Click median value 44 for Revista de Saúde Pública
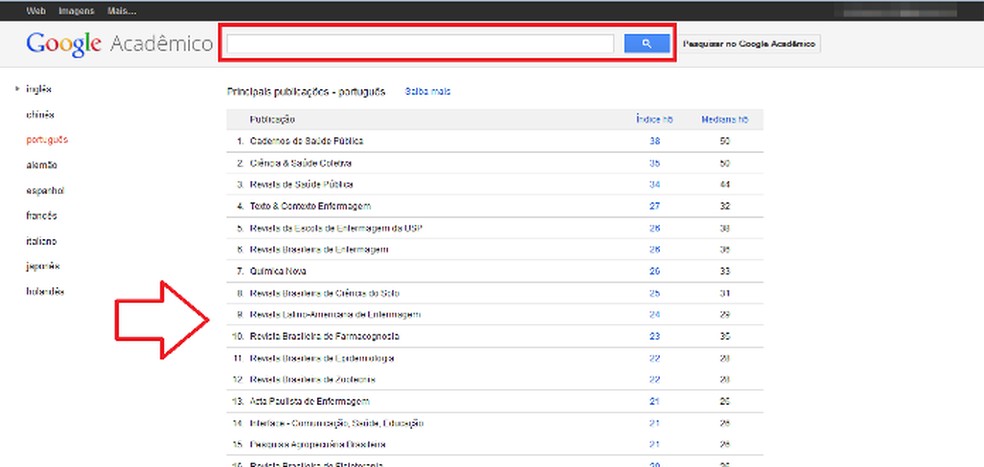The width and height of the screenshot is (984, 467). click(x=725, y=185)
